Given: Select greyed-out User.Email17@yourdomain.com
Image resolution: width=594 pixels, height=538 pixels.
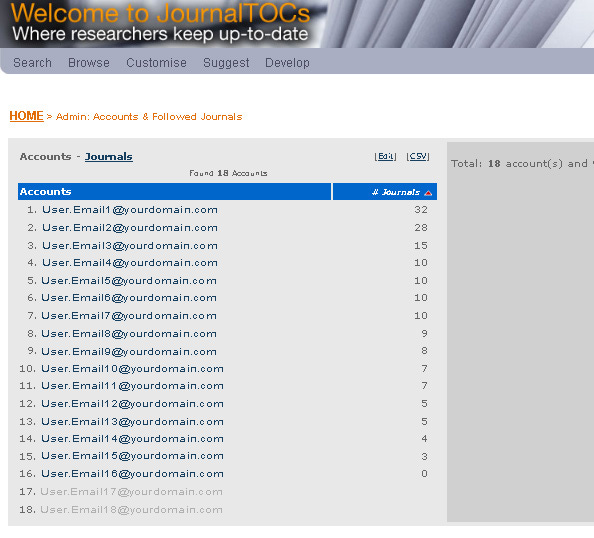Looking at the screenshot, I should coord(131,492).
